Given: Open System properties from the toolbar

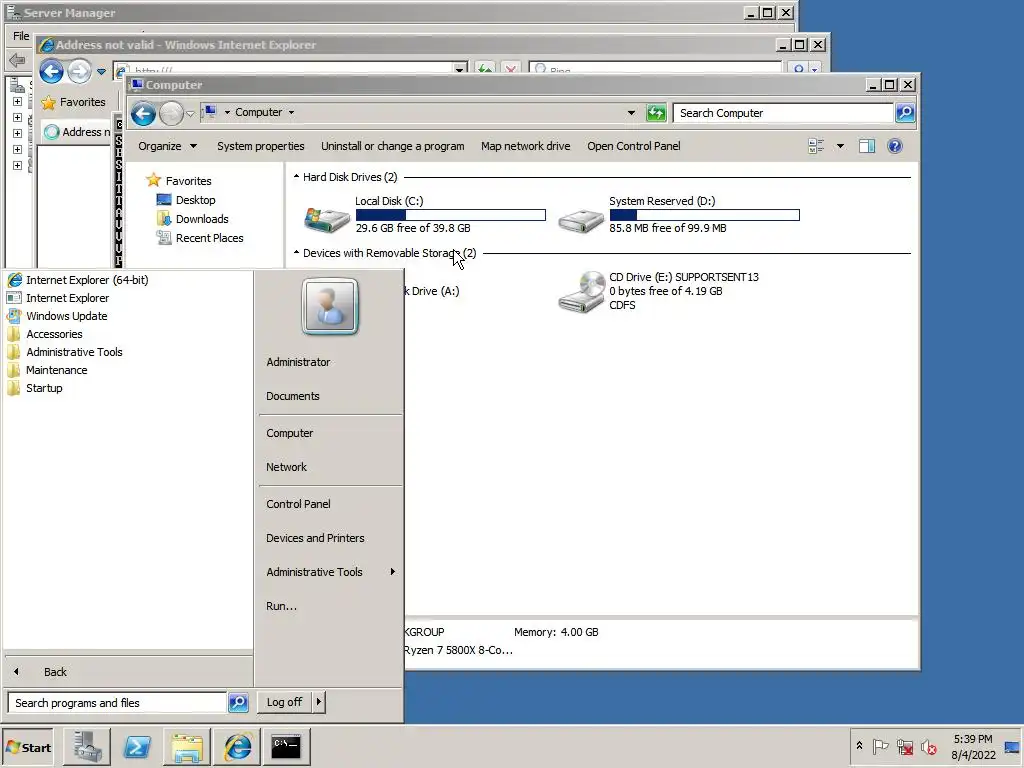Looking at the screenshot, I should 261,146.
